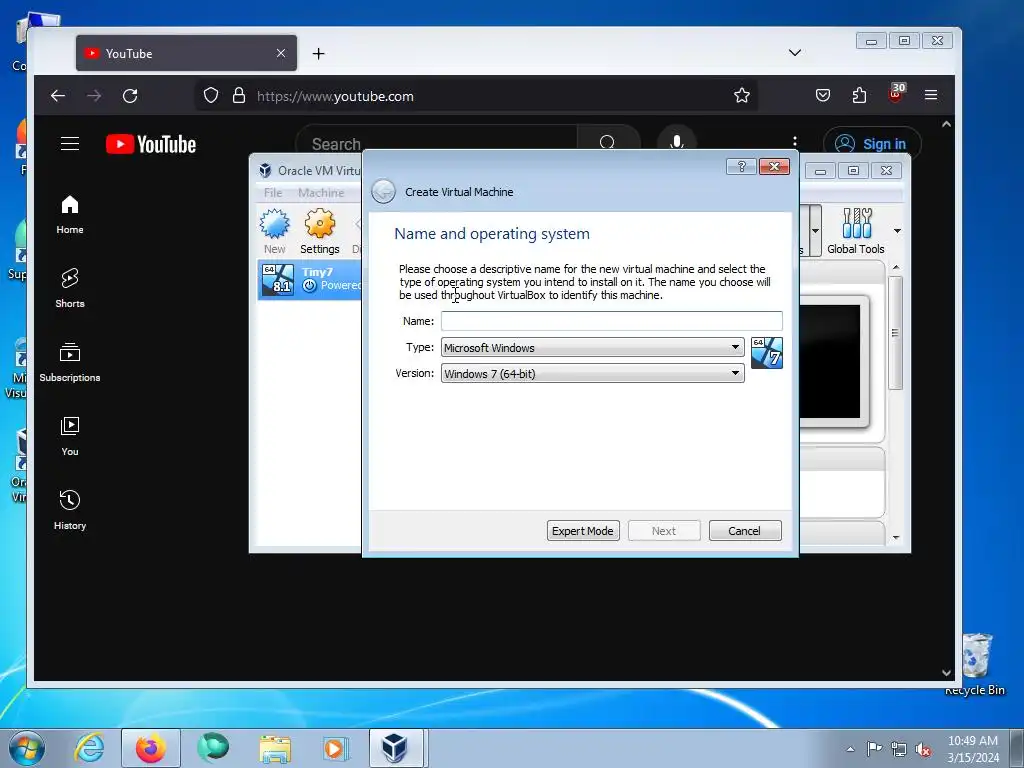Screen dimensions: 1024x768
Task: Click the VM preview thumbnail
Action: tap(834, 361)
